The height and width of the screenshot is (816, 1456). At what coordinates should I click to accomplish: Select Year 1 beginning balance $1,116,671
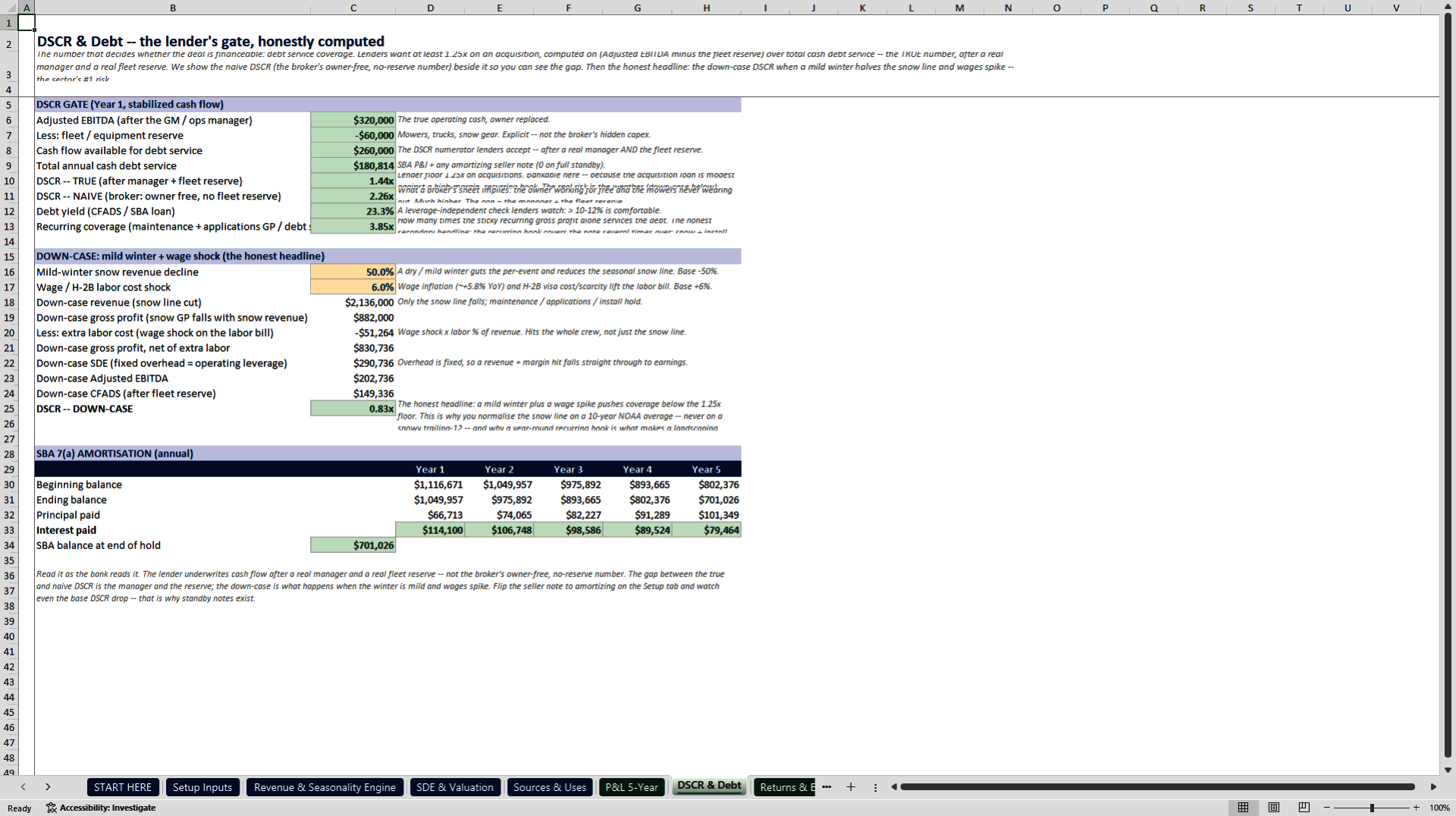pos(430,485)
